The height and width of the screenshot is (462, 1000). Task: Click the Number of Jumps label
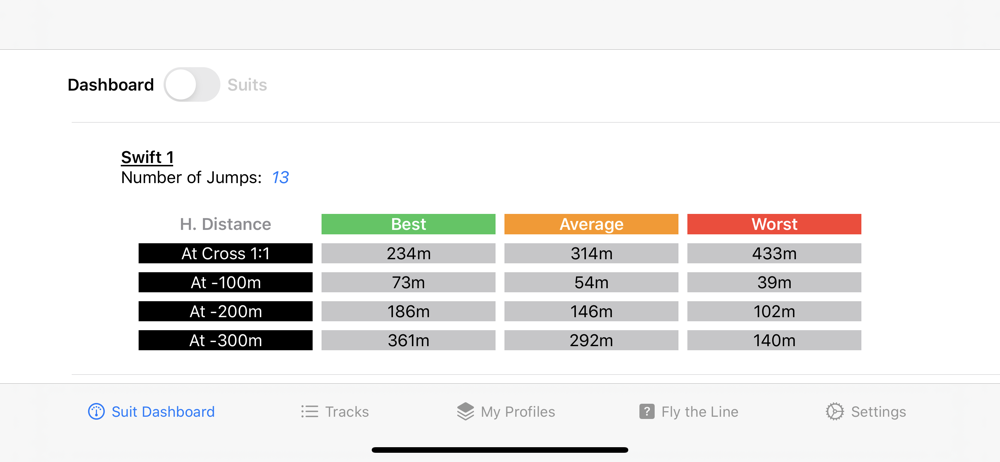click(191, 177)
